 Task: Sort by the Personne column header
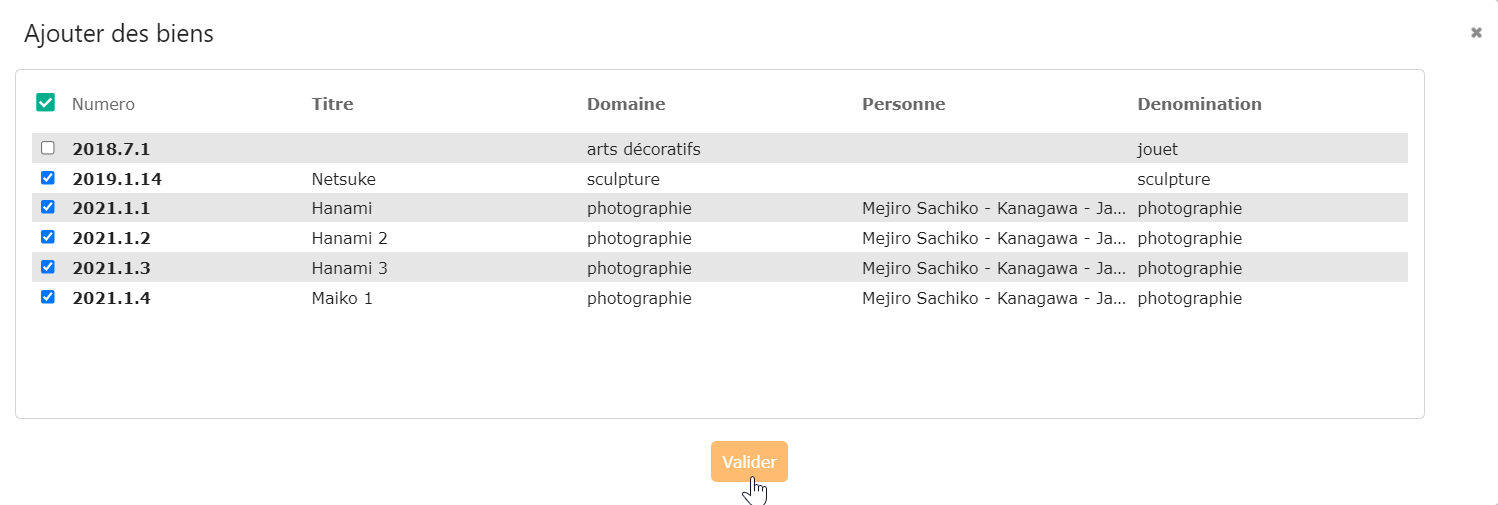pos(903,104)
